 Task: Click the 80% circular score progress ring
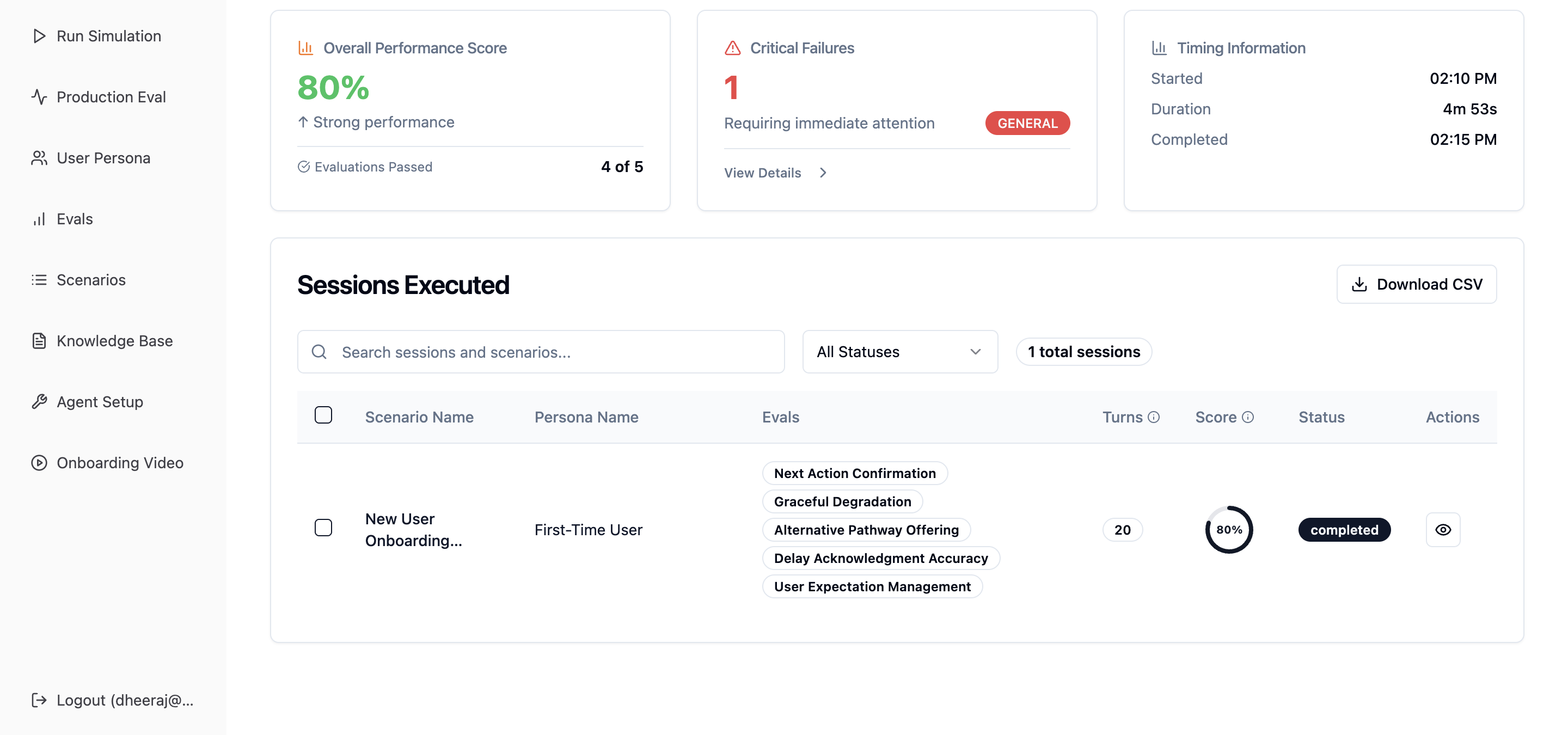click(x=1228, y=529)
